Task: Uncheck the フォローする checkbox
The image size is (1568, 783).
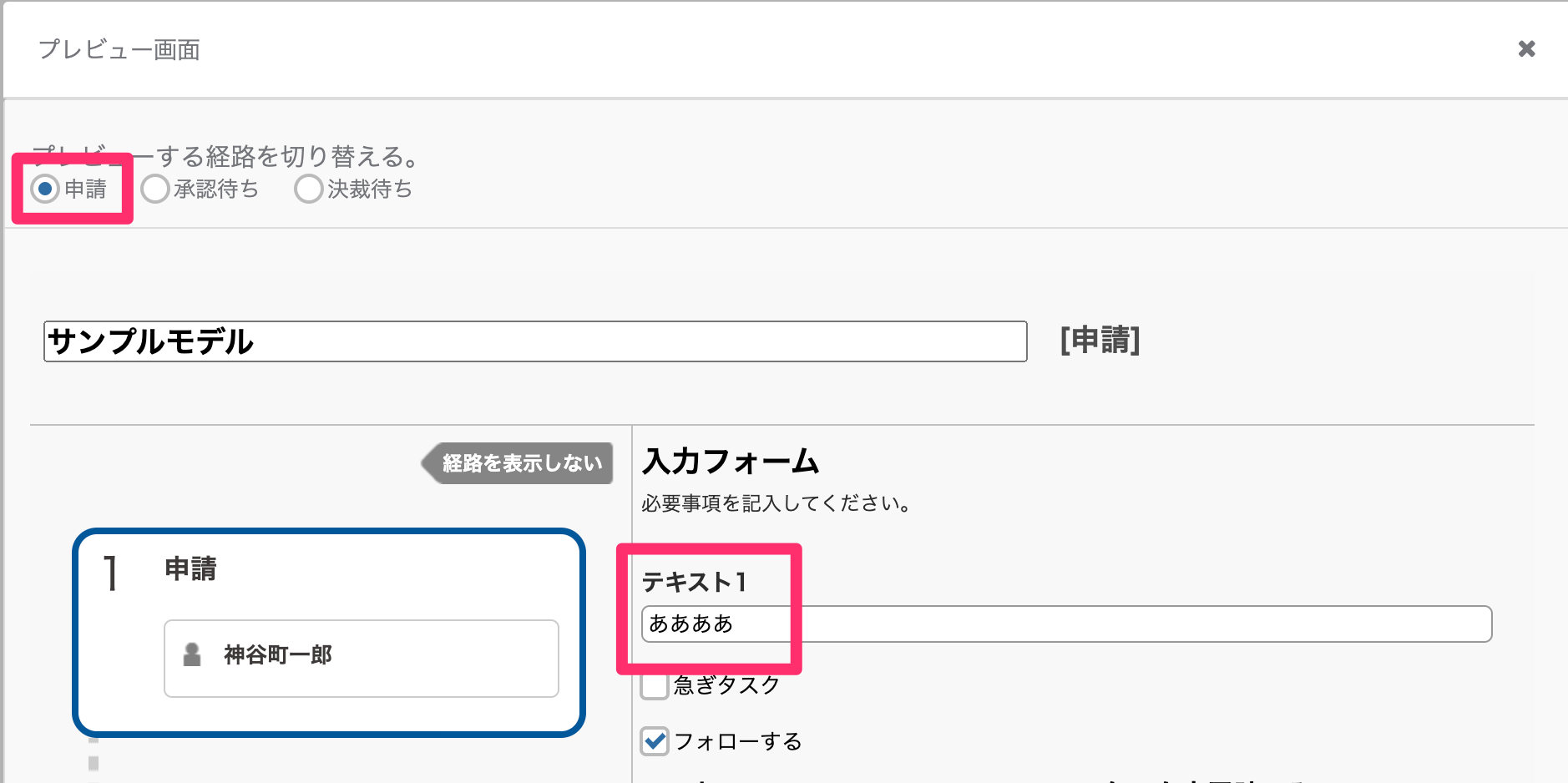Action: click(x=655, y=741)
